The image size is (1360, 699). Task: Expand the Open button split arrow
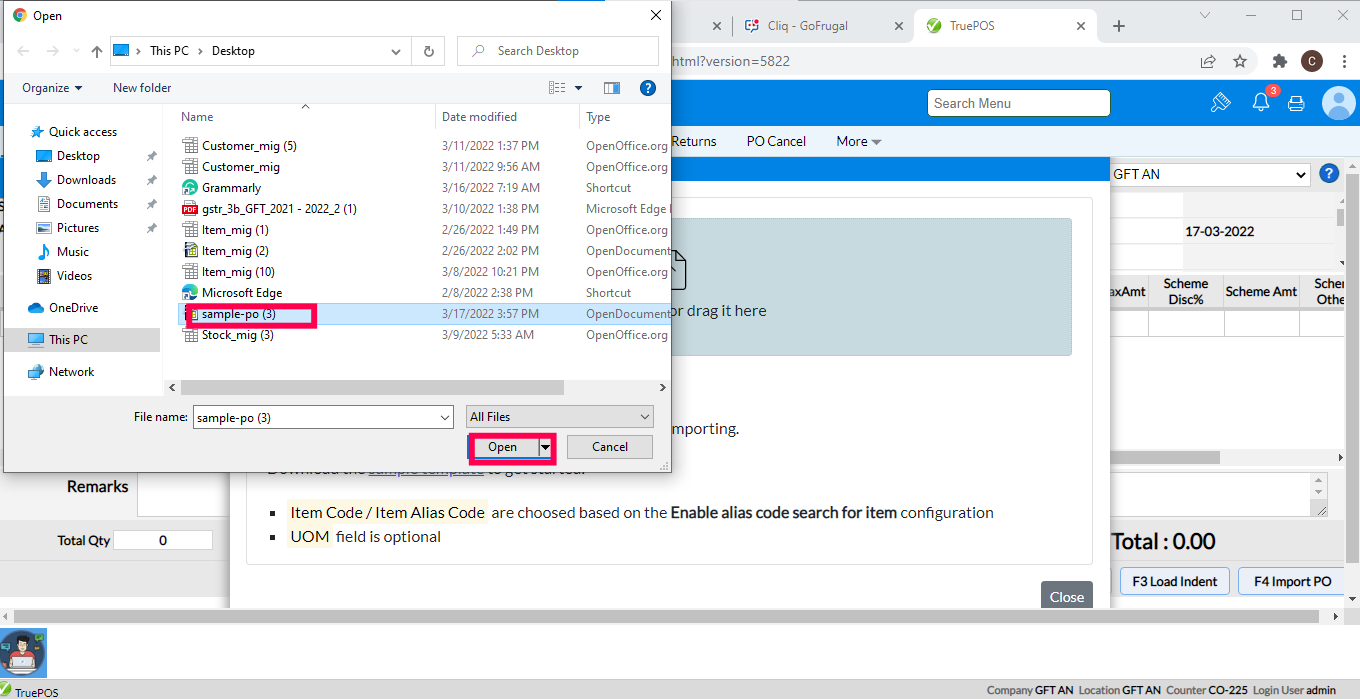click(546, 447)
